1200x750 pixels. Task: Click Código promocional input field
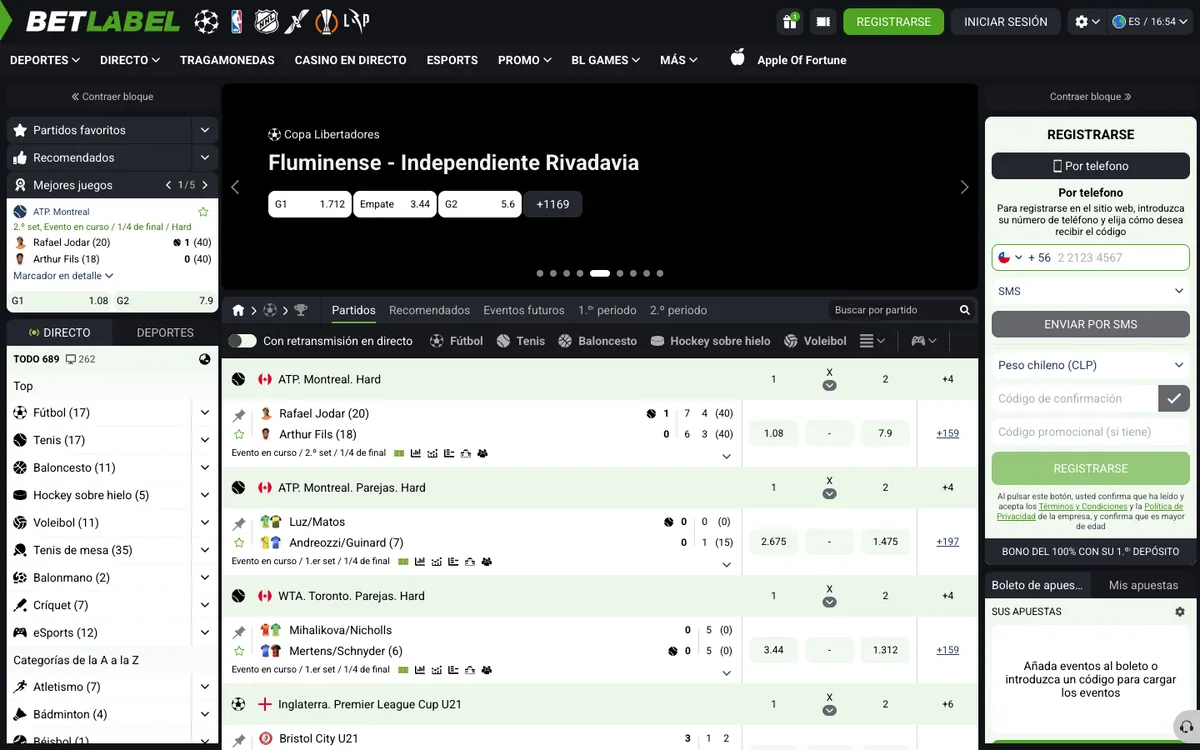tap(1091, 432)
